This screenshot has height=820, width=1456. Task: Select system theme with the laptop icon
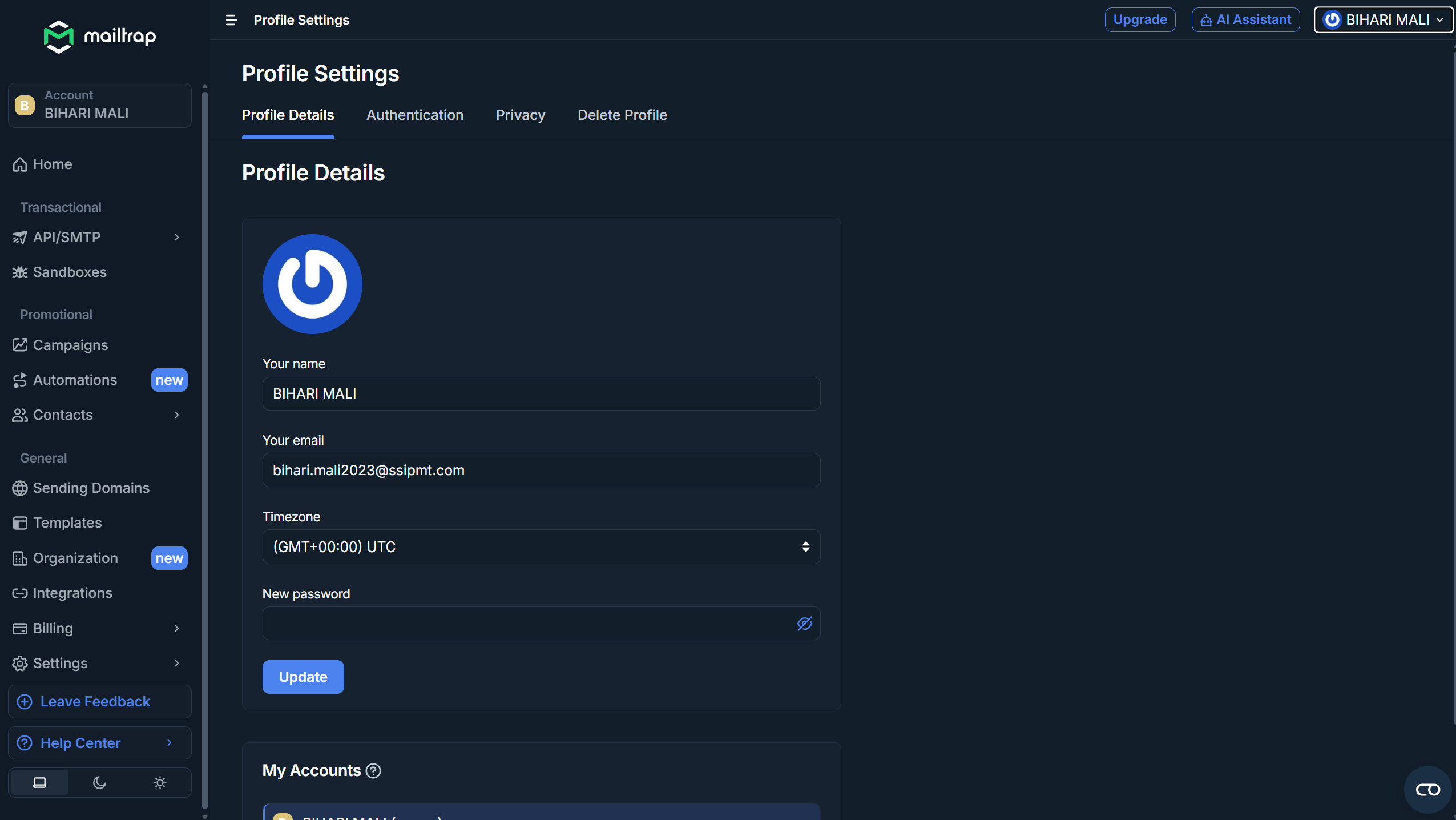point(39,782)
